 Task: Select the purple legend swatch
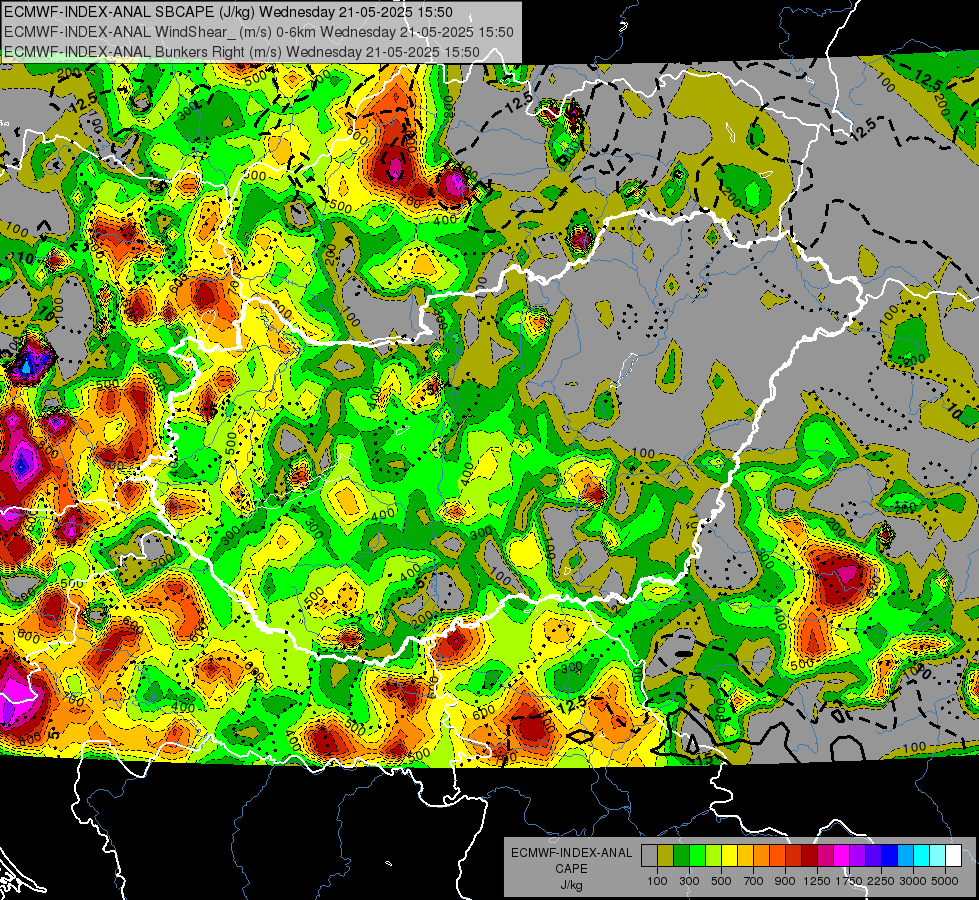(x=857, y=855)
